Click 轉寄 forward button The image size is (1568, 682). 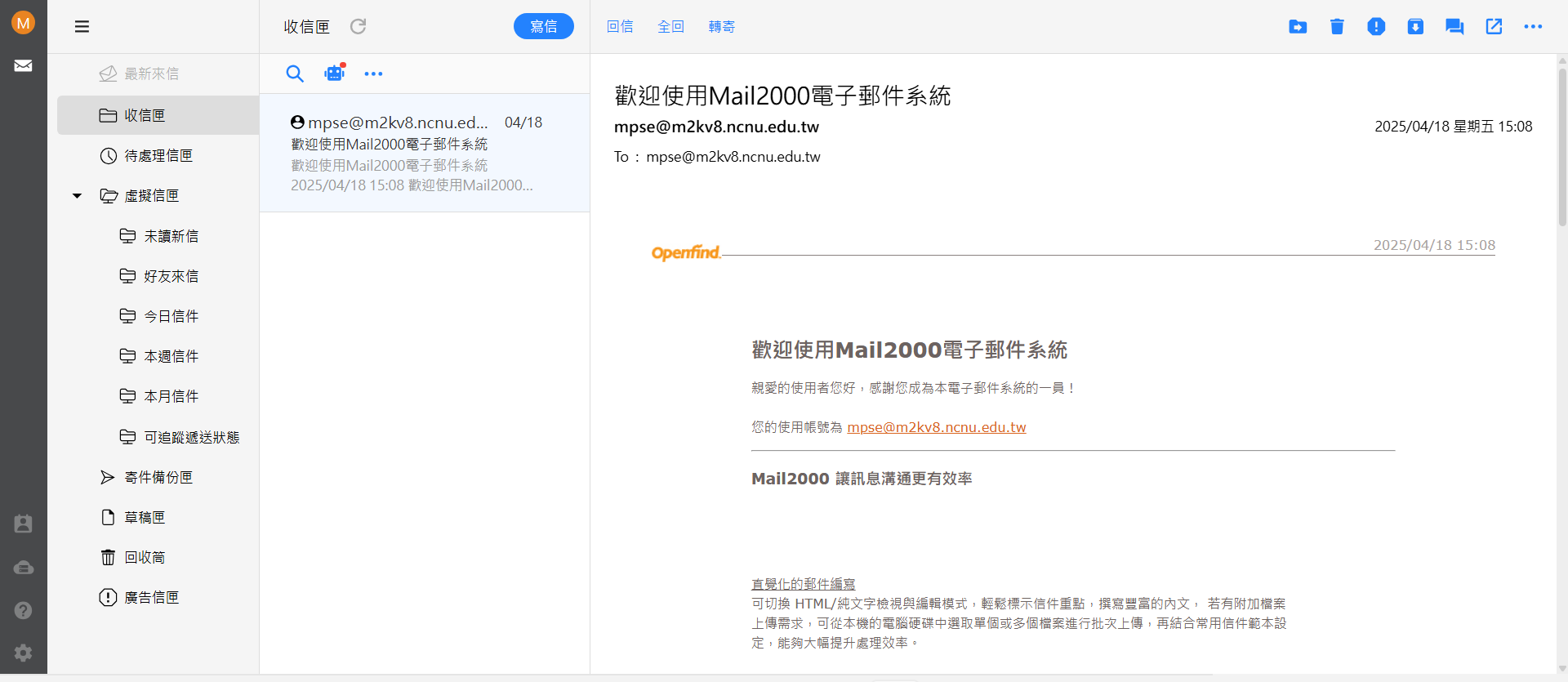pos(722,27)
